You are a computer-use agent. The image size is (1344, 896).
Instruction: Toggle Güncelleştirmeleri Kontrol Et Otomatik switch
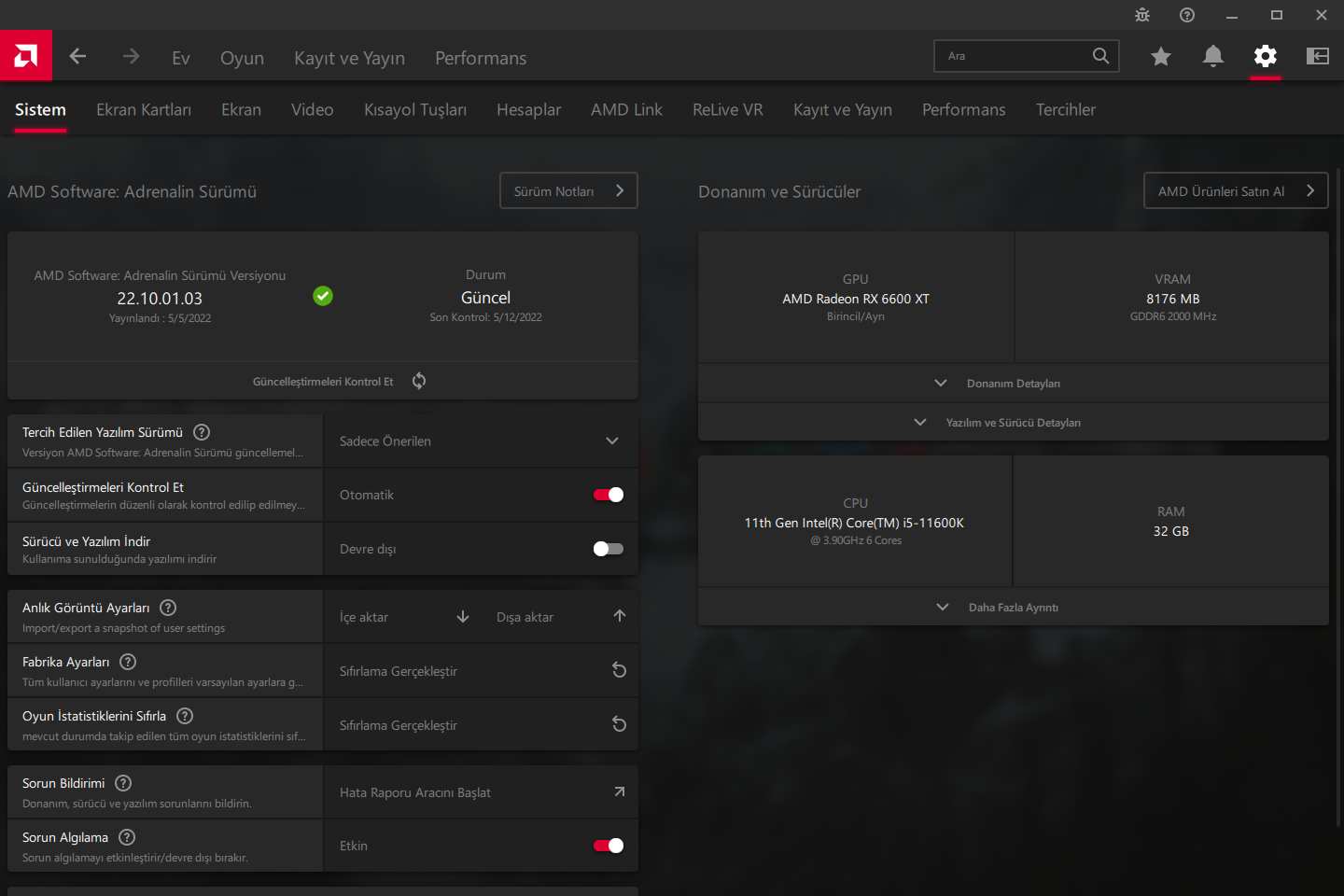point(609,495)
